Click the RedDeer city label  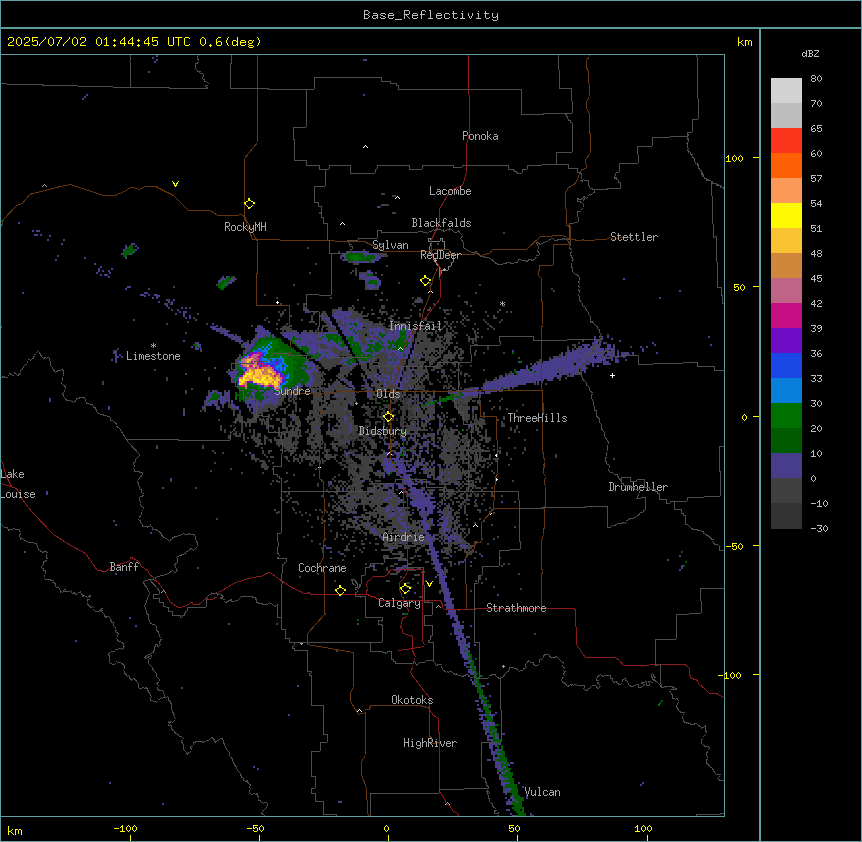[x=440, y=255]
